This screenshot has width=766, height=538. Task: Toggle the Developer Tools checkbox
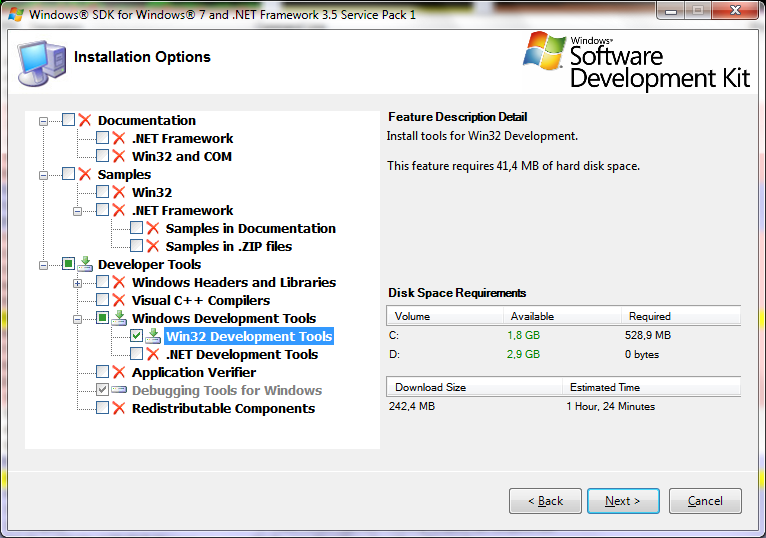[x=68, y=264]
